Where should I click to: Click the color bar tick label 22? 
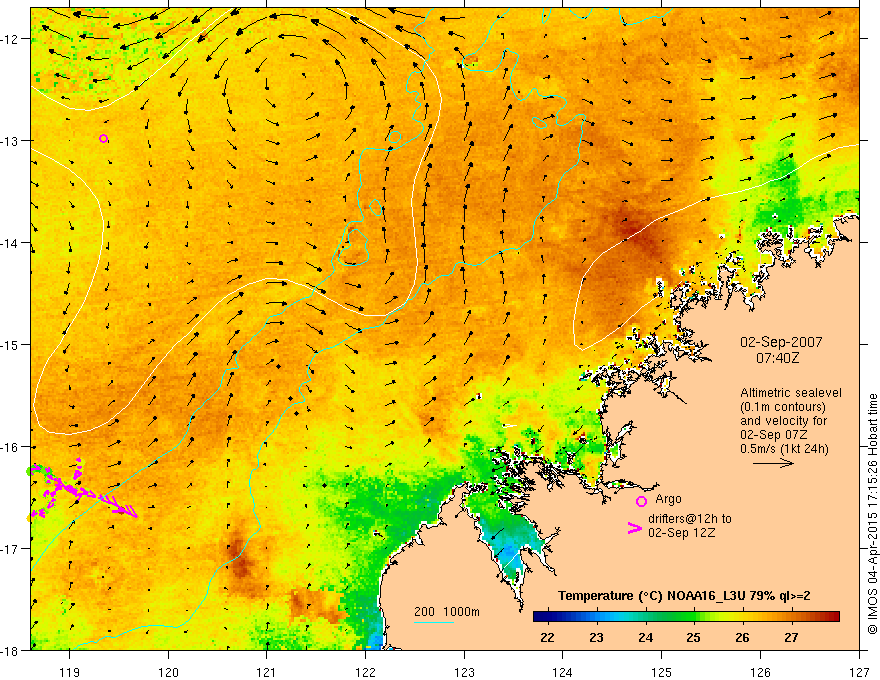[x=547, y=638]
